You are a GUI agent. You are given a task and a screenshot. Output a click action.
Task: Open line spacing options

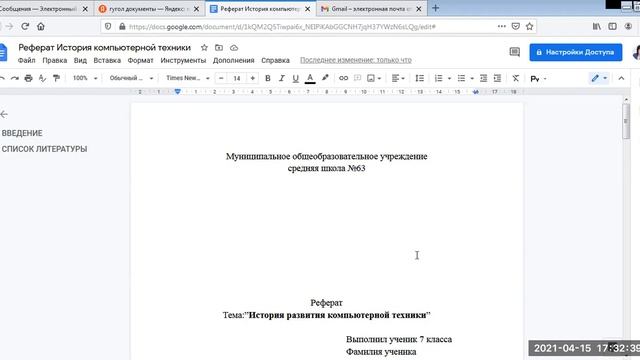click(x=420, y=78)
